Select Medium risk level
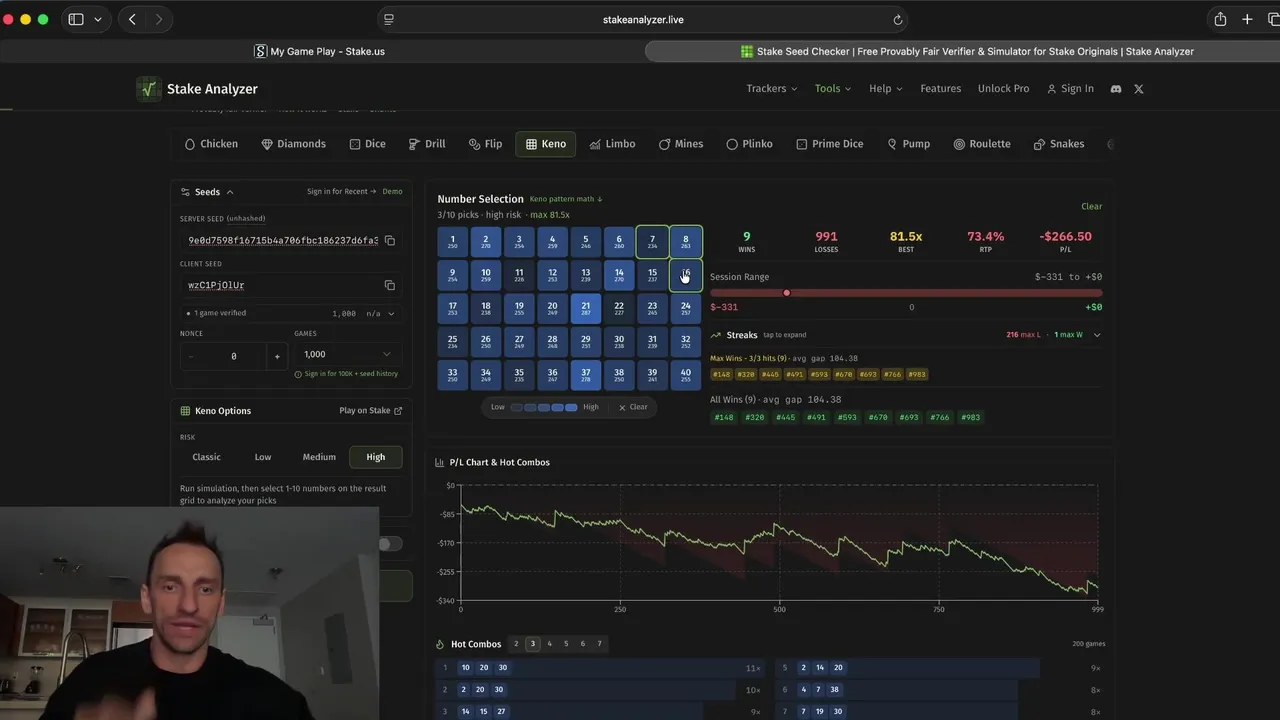Screen dimensions: 1280x720 coord(319,457)
